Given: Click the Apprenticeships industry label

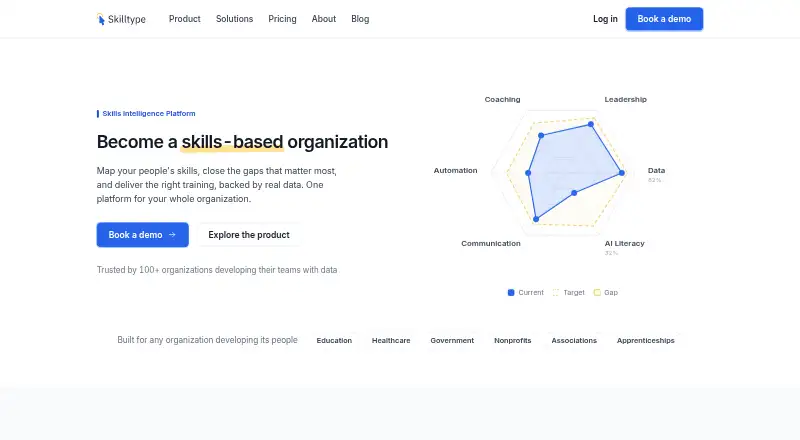Looking at the screenshot, I should pyautogui.click(x=645, y=340).
